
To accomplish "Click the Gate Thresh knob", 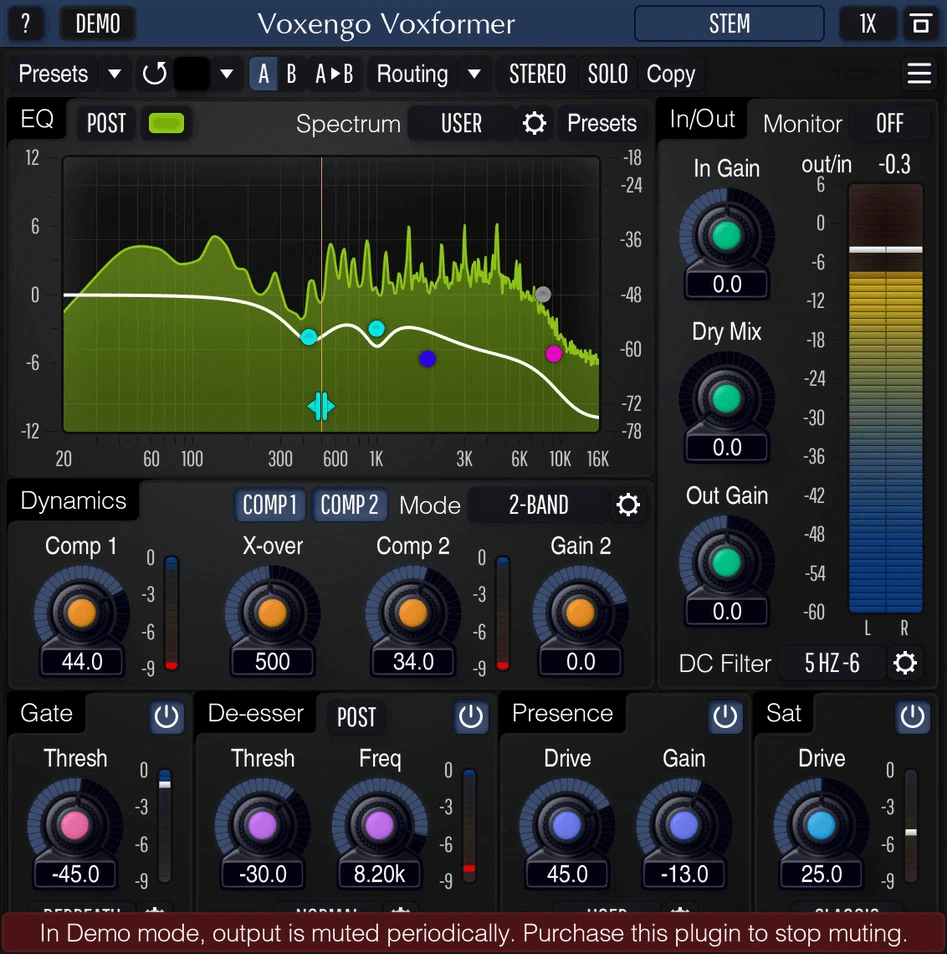I will coord(75,826).
